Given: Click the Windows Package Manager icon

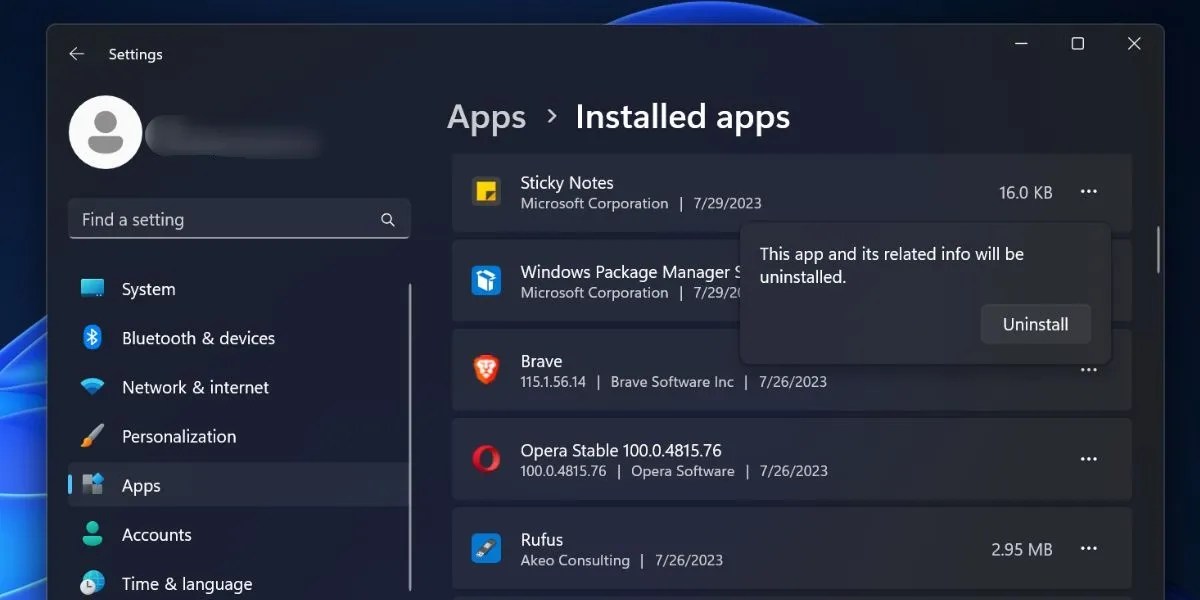Looking at the screenshot, I should point(485,281).
